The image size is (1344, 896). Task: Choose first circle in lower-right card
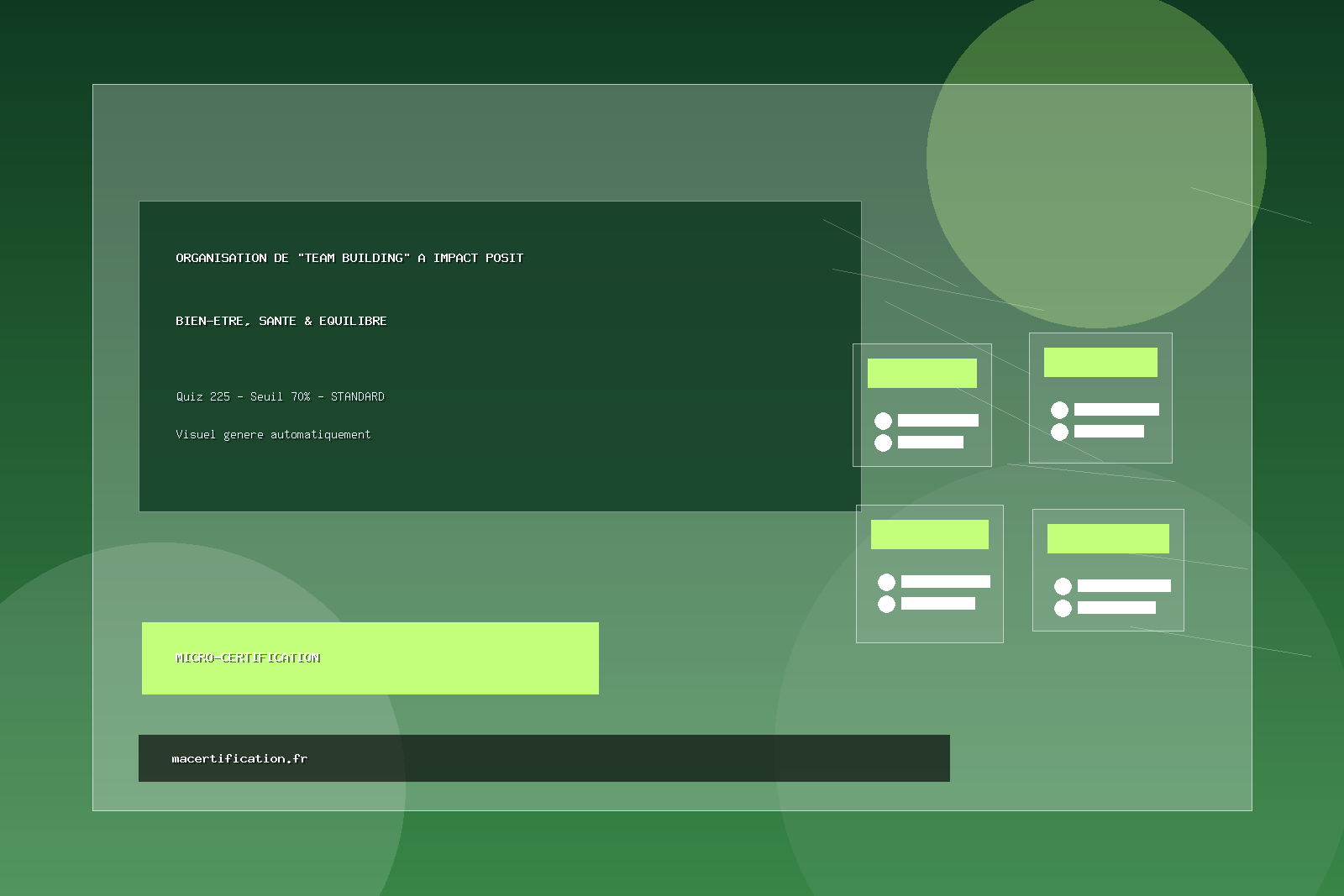click(1063, 586)
